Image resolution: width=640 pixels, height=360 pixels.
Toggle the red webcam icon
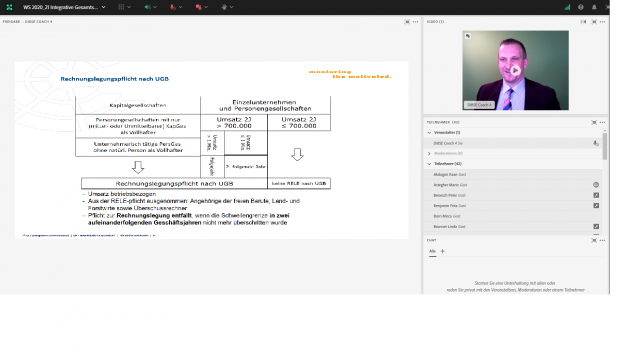[198, 7]
